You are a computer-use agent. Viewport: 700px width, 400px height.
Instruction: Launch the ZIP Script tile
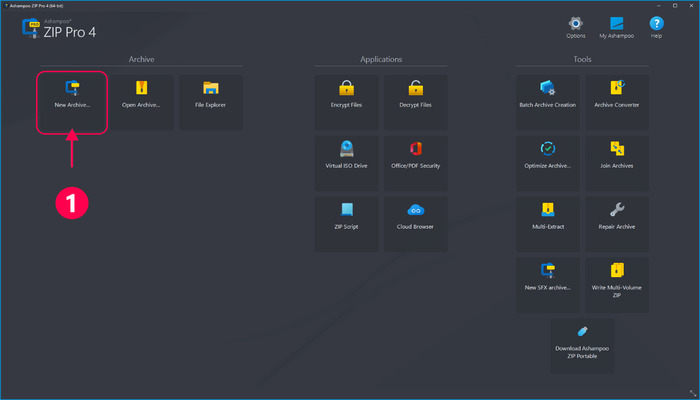tap(346, 224)
